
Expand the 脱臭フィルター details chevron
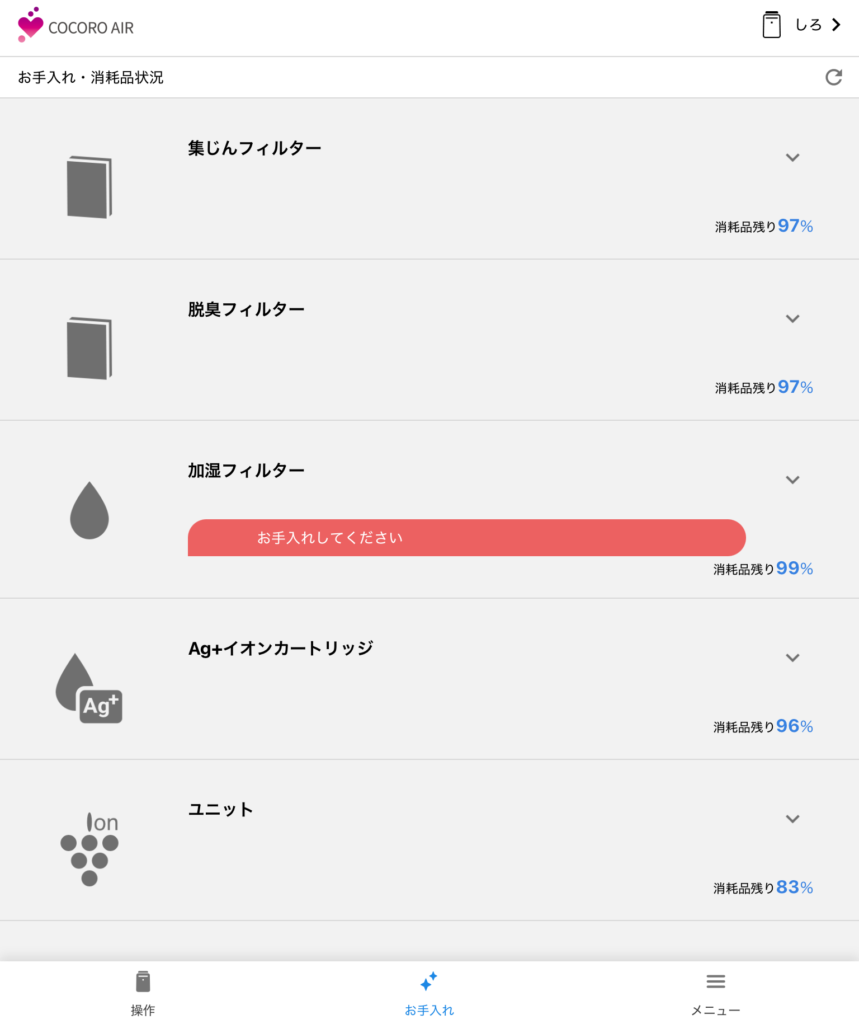[792, 318]
